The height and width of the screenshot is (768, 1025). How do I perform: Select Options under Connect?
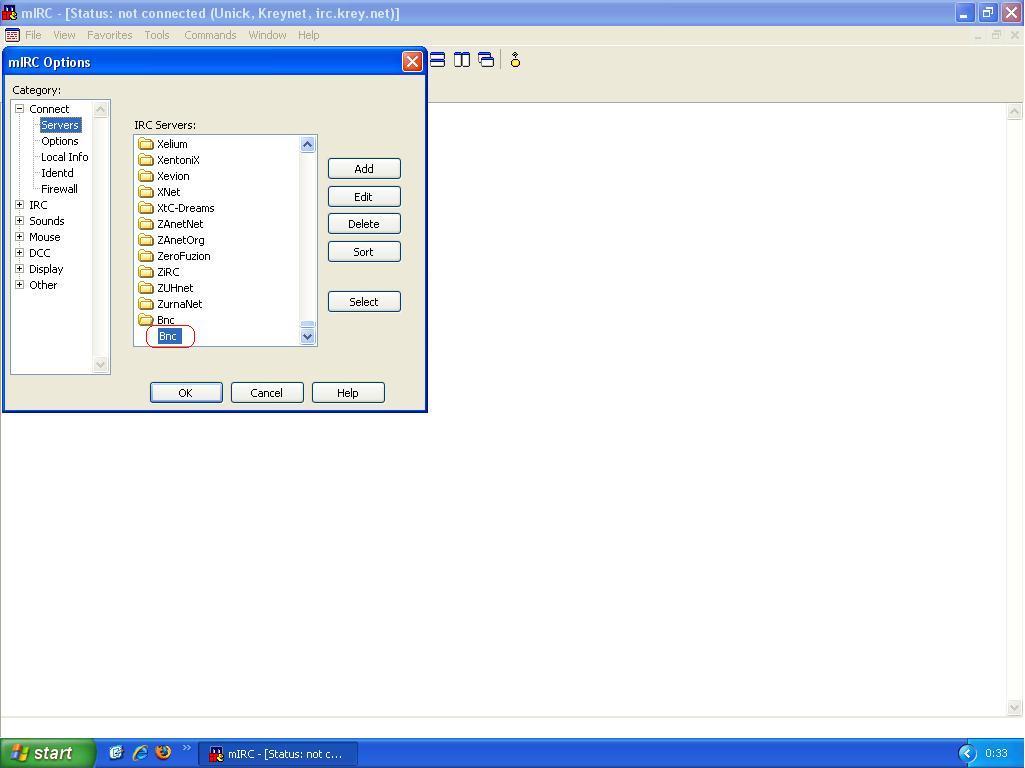tap(59, 141)
